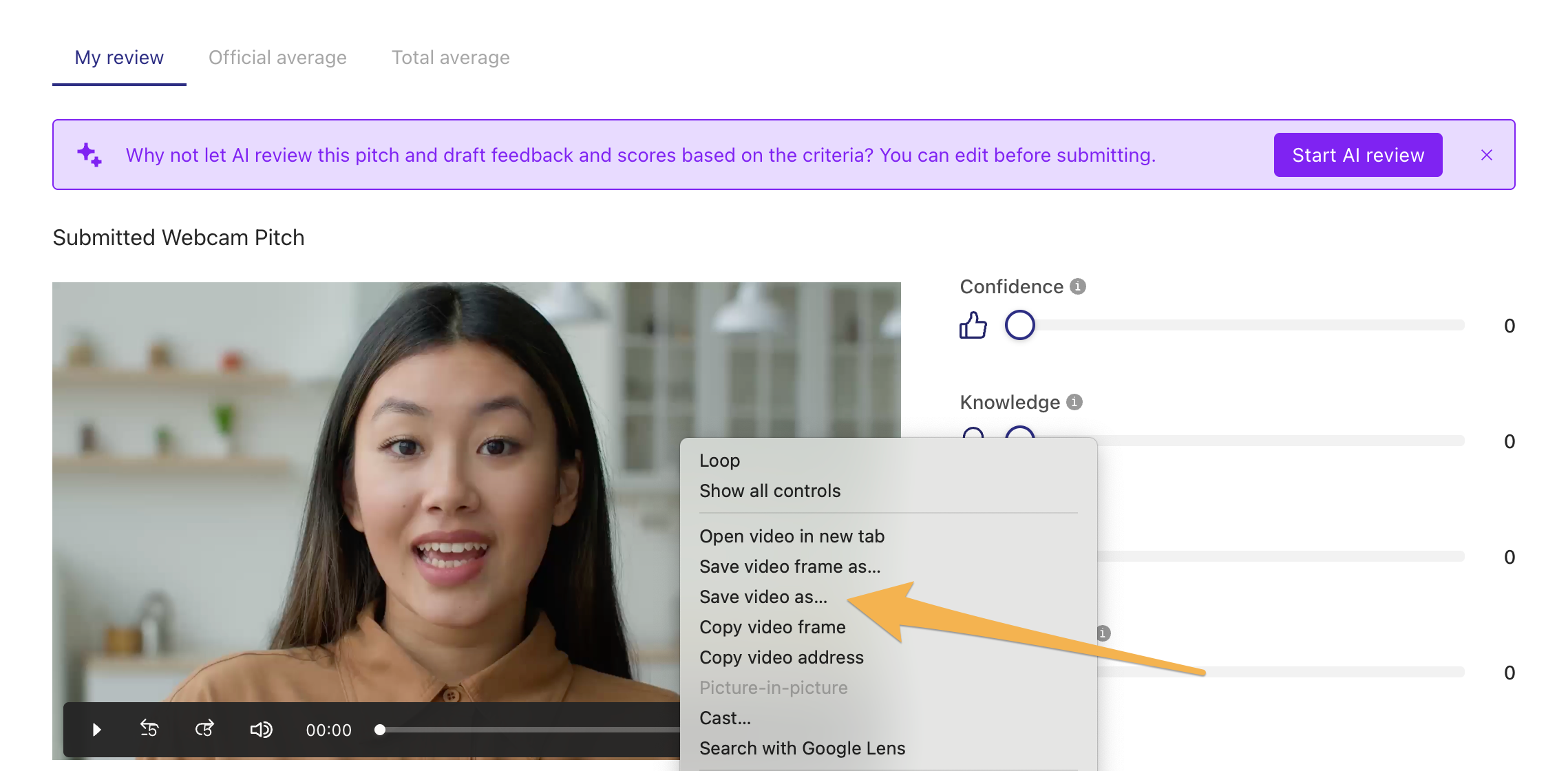The width and height of the screenshot is (1568, 771).
Task: Rewind the video 5 seconds
Action: 149,729
